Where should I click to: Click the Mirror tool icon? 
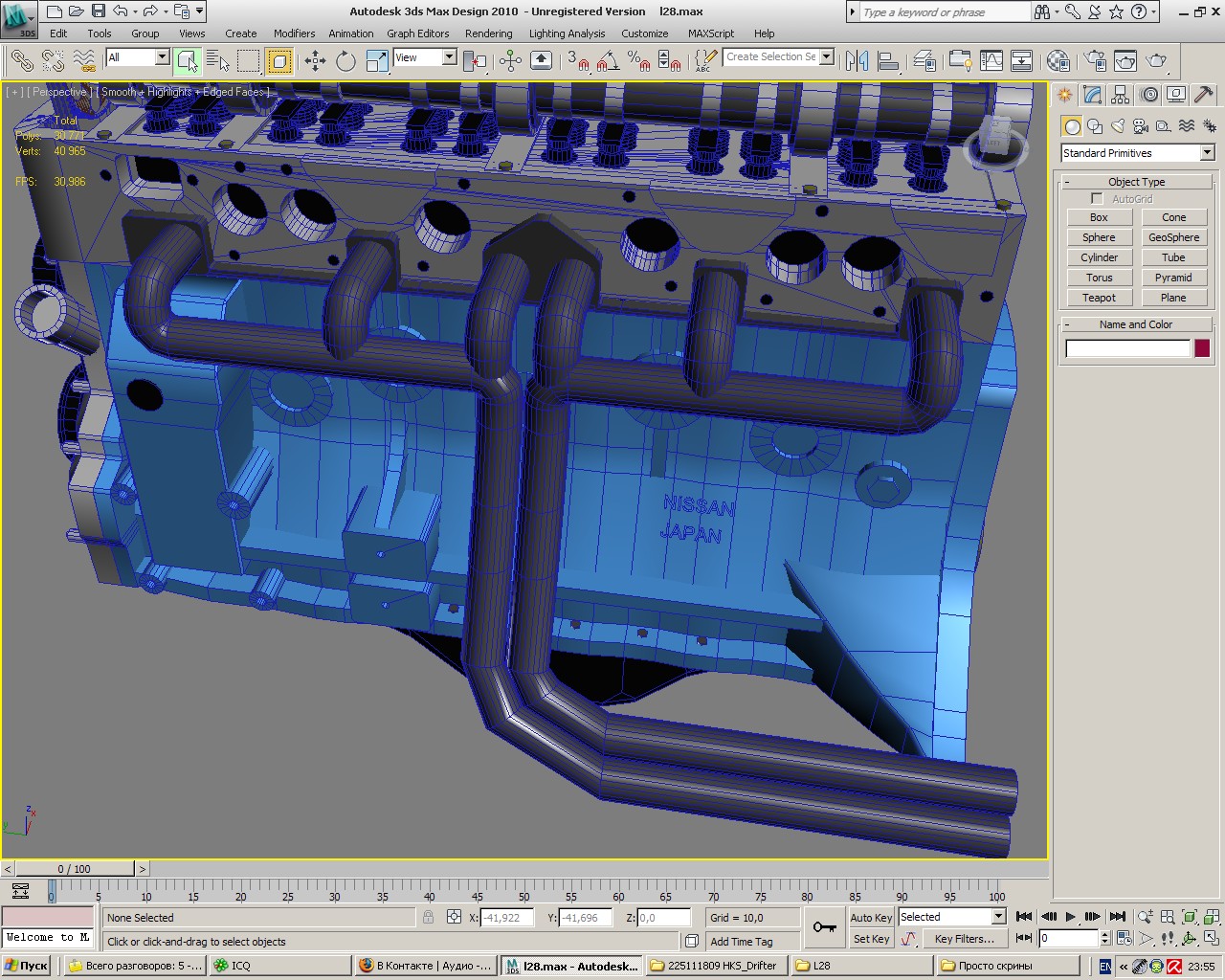click(x=857, y=61)
